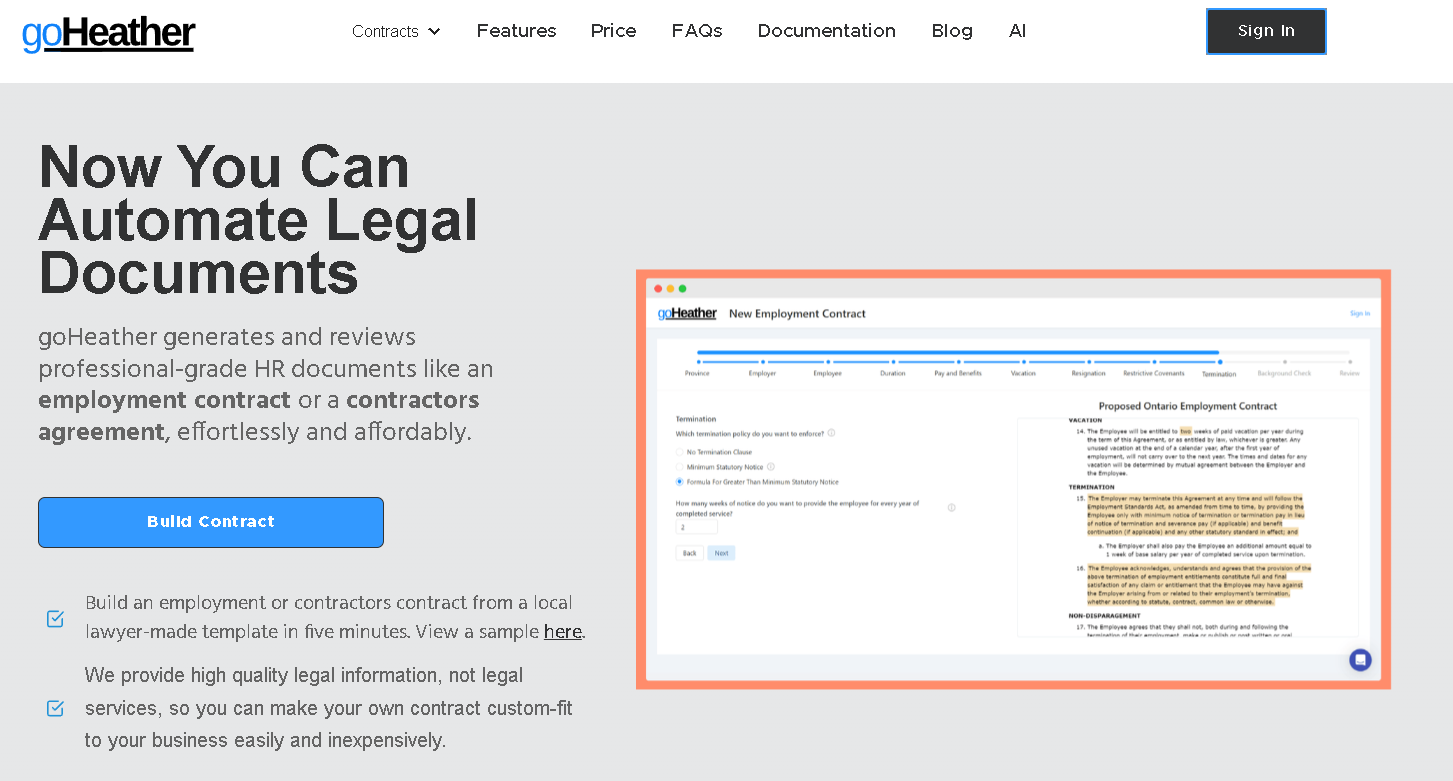Visit the Blog page
The height and width of the screenshot is (781, 1453).
pos(952,31)
